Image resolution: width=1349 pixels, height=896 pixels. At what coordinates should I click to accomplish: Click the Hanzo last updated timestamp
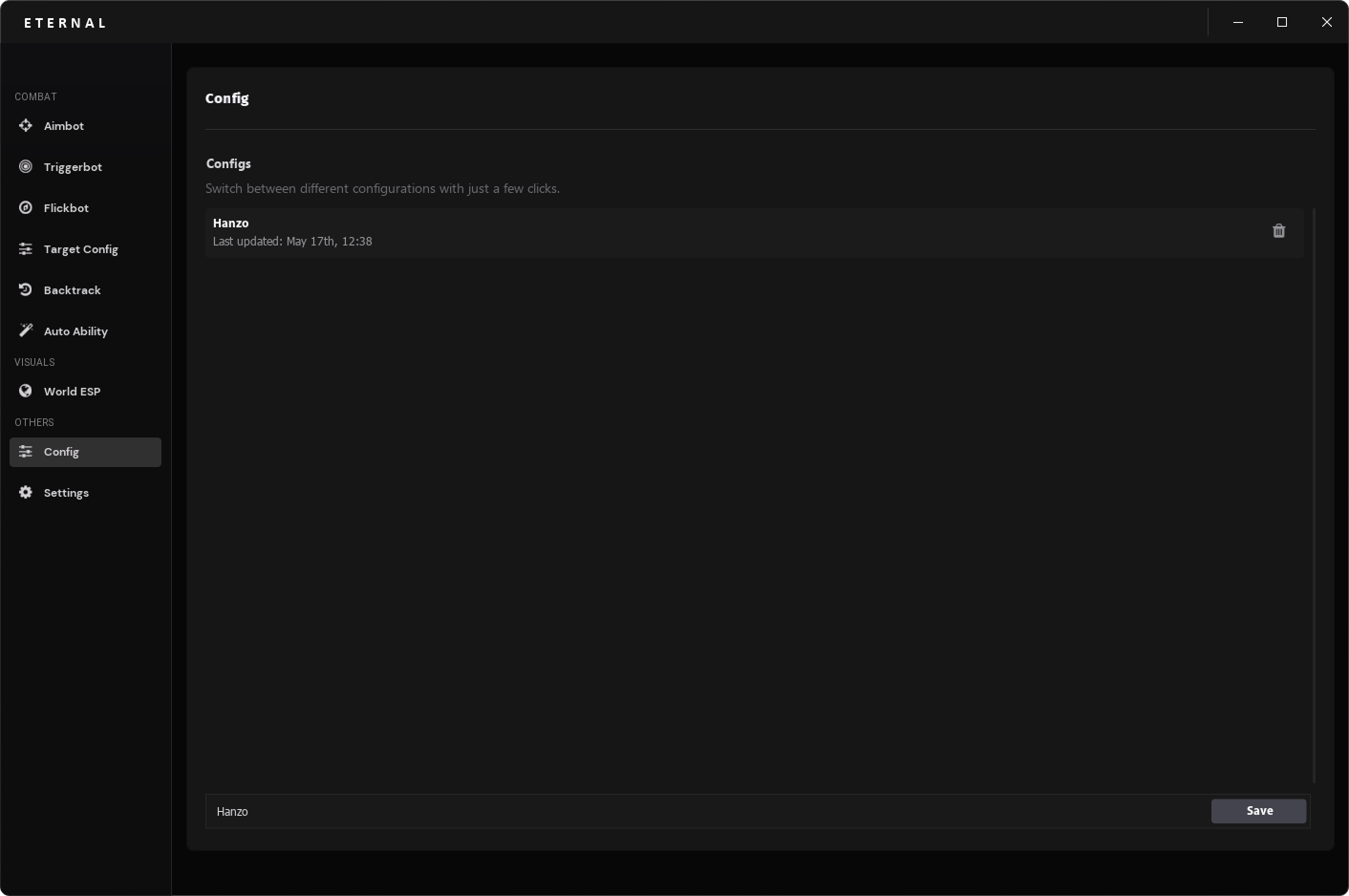292,242
